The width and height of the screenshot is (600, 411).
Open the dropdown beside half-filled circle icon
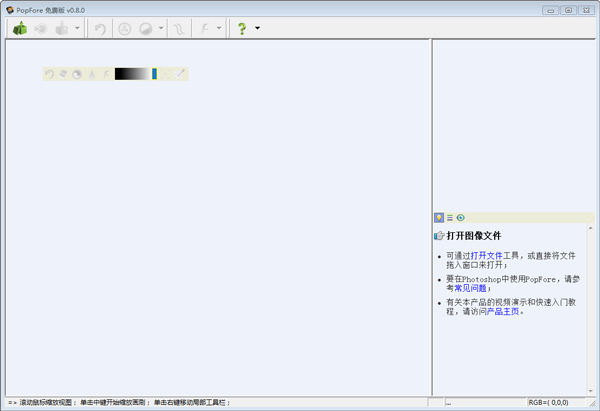pyautogui.click(x=161, y=29)
